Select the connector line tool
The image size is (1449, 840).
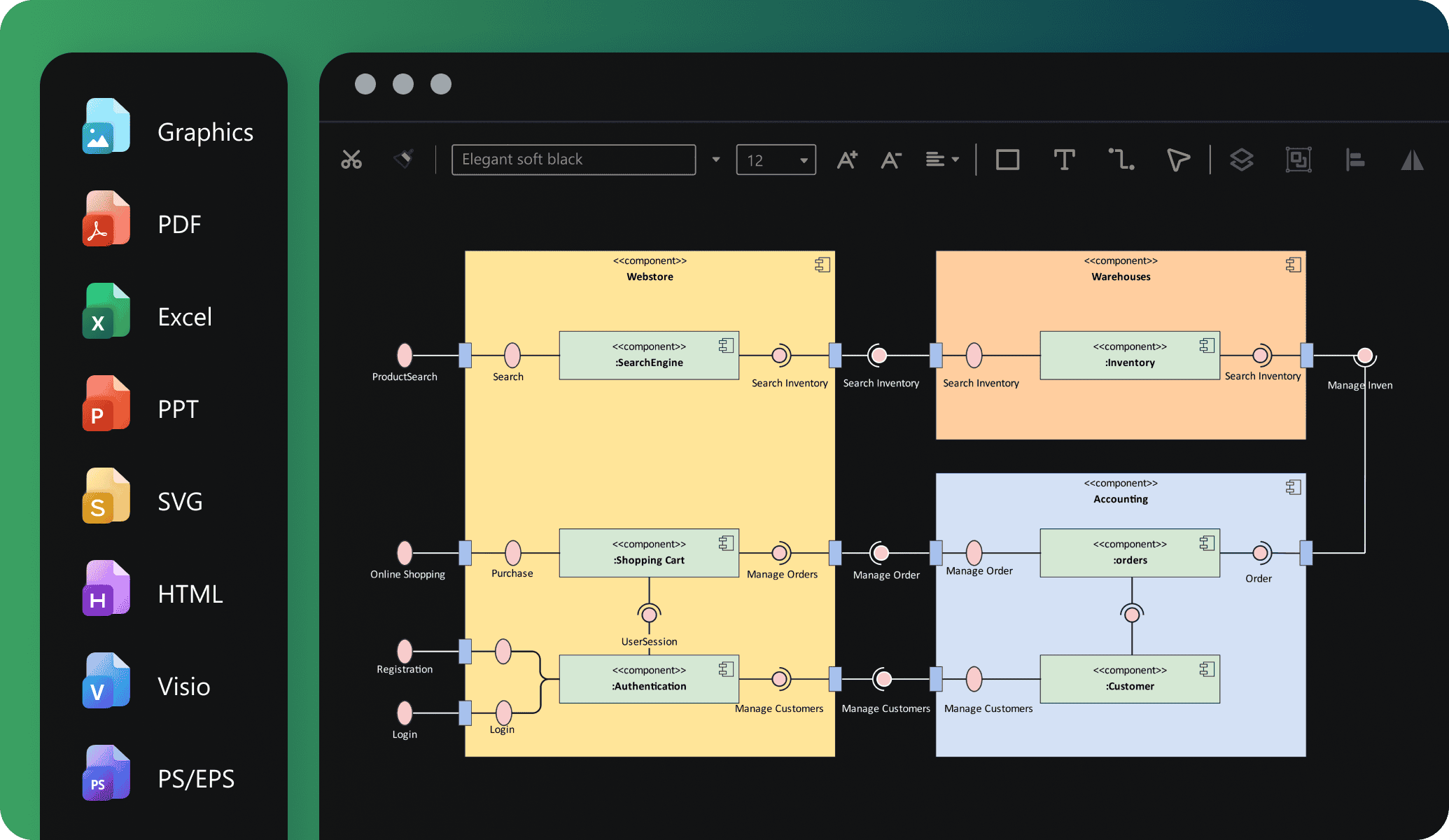1121,160
